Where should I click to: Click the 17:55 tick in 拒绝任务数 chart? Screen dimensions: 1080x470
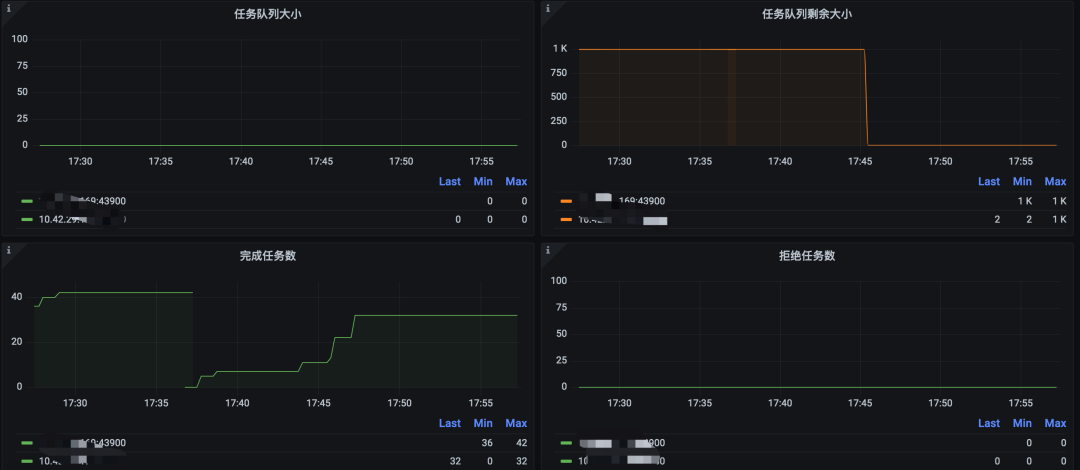tap(1021, 403)
